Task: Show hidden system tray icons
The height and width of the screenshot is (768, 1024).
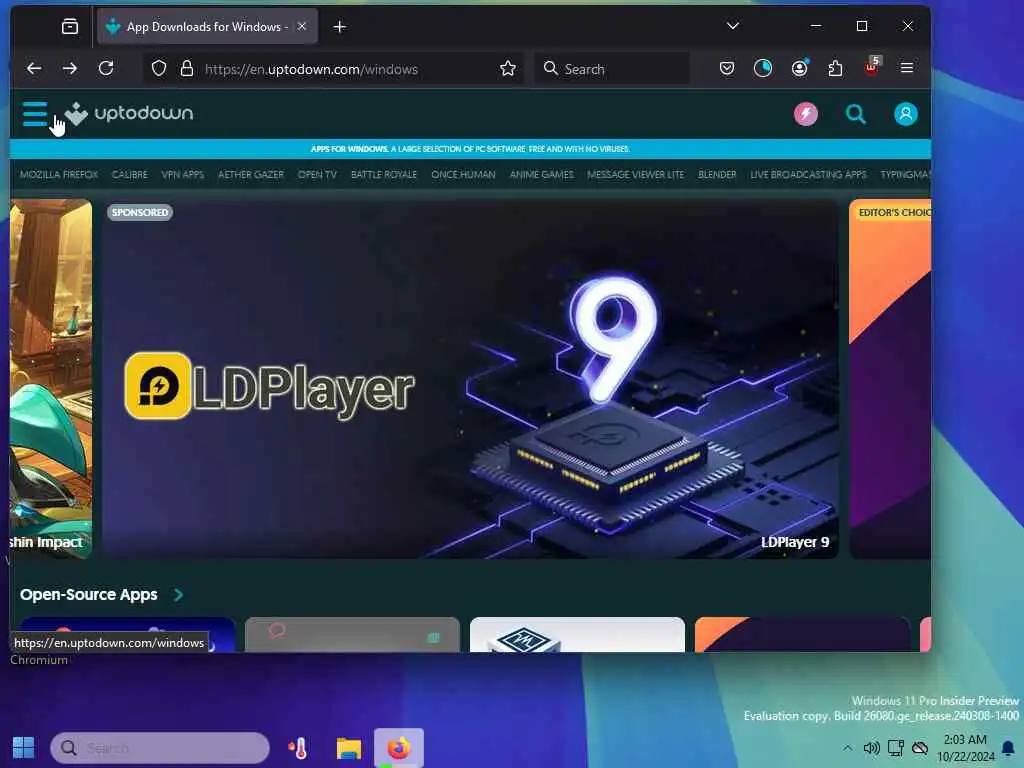Action: click(x=848, y=748)
